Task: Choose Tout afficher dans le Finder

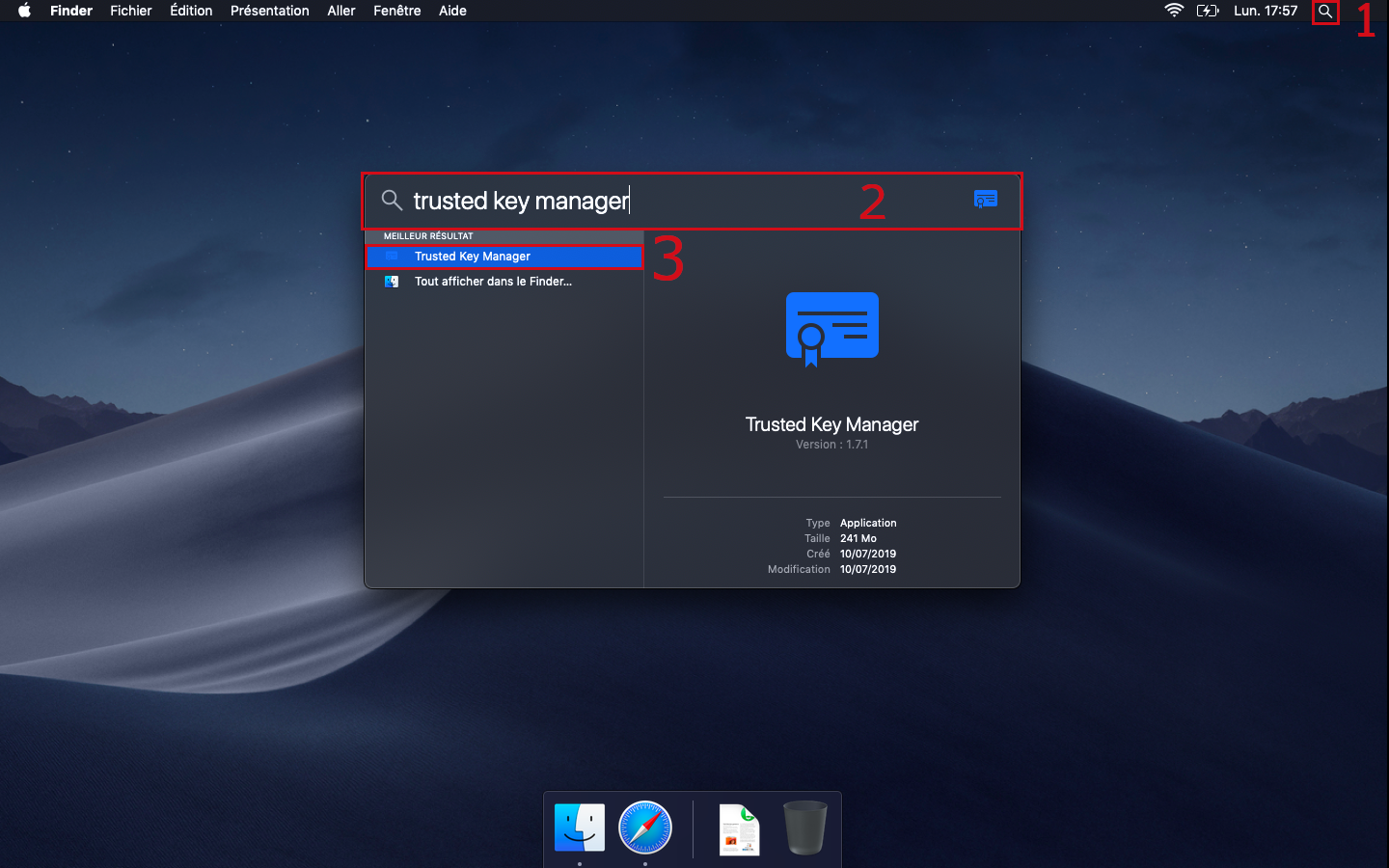Action: (492, 282)
